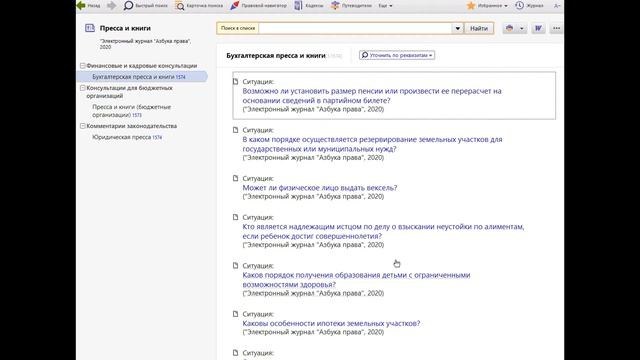Viewport: 640px width, 360px height.
Task: Click into the Поиск в списке field
Action: tap(354, 28)
